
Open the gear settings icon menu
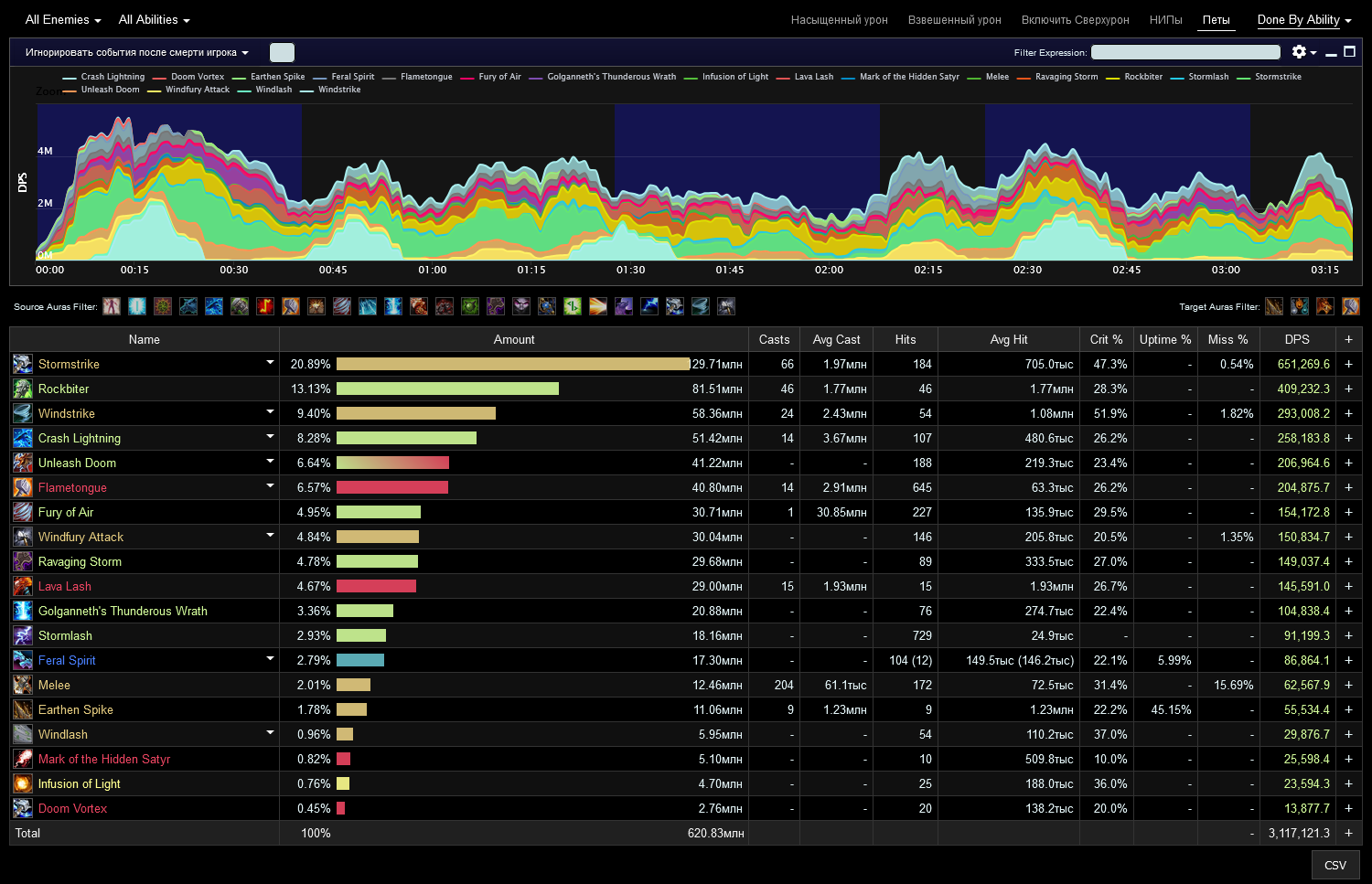coord(1302,52)
